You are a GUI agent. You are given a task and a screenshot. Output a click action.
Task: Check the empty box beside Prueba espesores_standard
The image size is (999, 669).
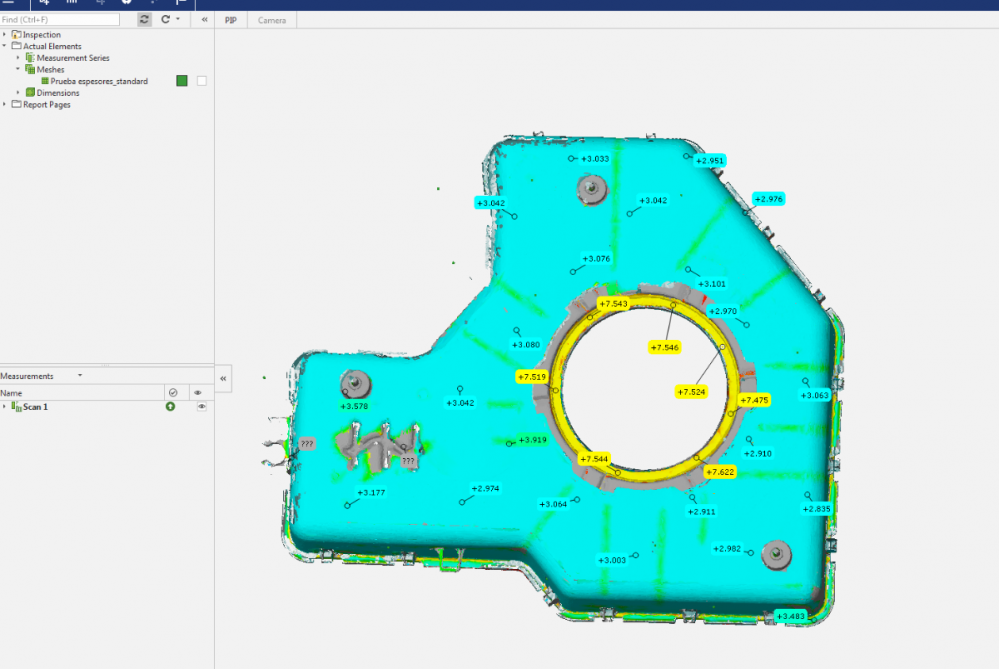[202, 81]
